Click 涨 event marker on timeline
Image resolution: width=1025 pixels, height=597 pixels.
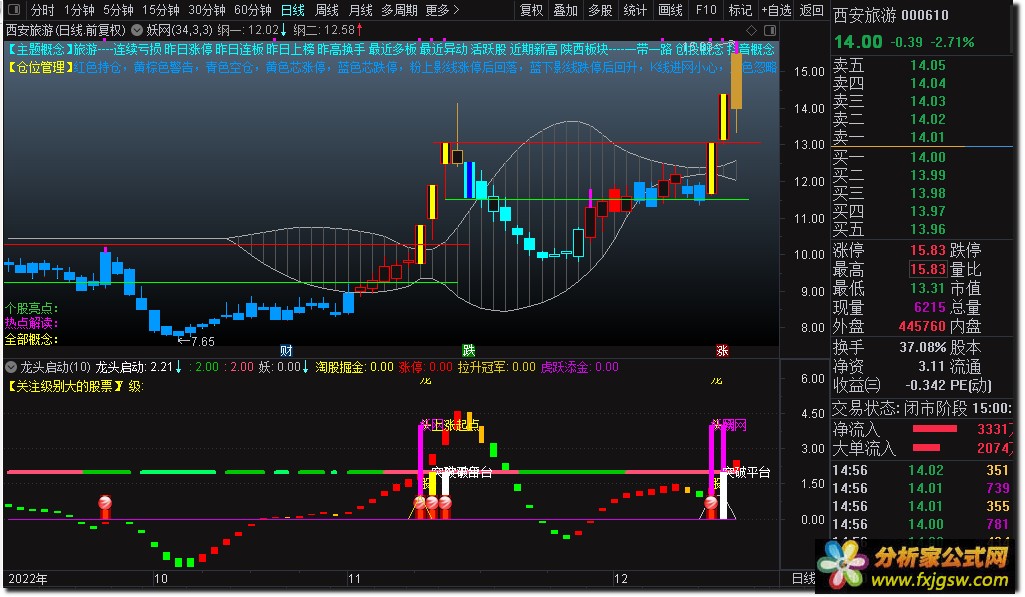point(722,351)
